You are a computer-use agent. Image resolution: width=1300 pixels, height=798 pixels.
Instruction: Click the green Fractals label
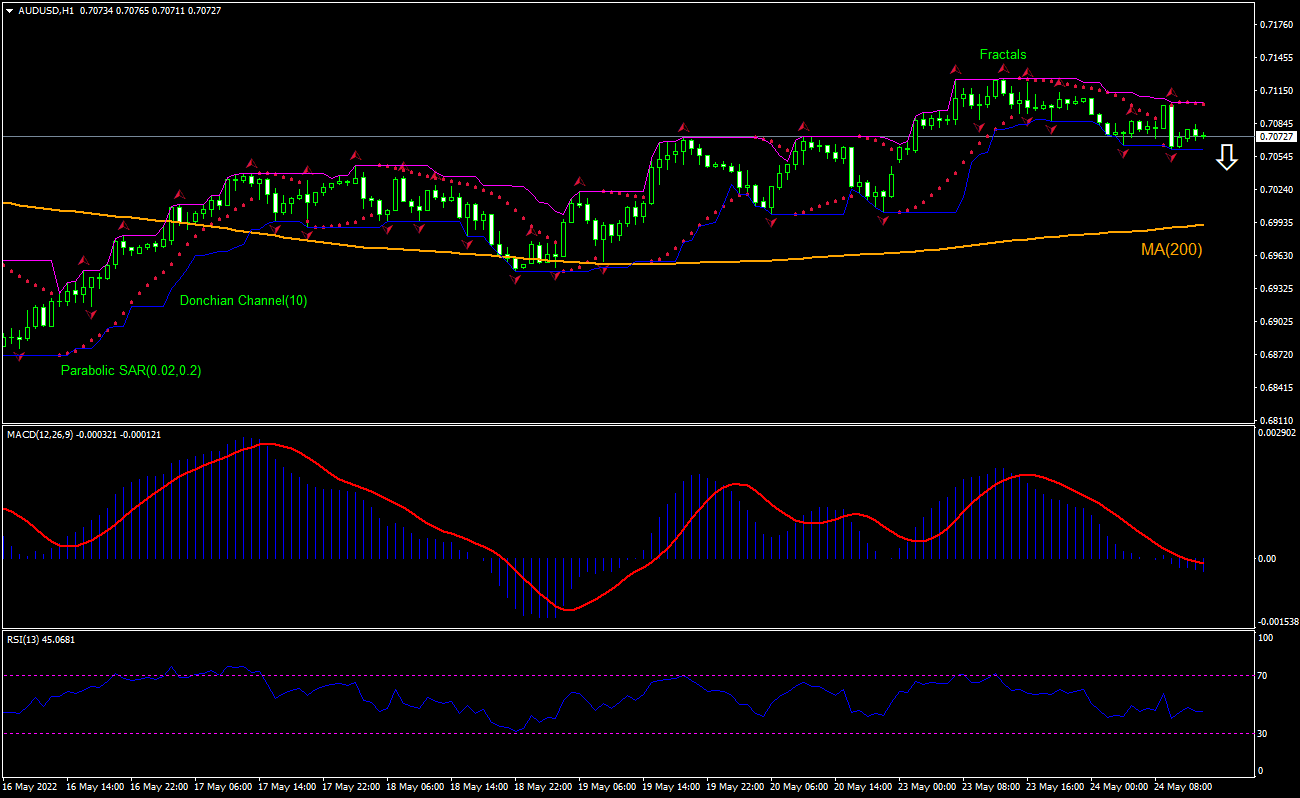click(x=1003, y=54)
